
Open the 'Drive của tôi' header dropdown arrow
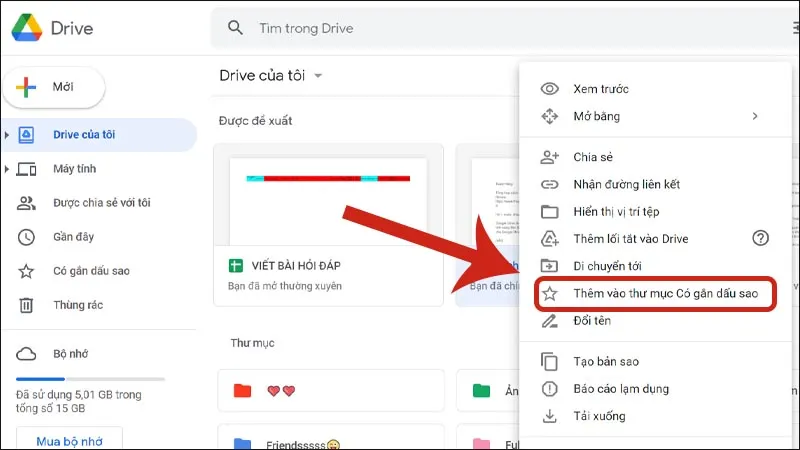click(x=318, y=76)
